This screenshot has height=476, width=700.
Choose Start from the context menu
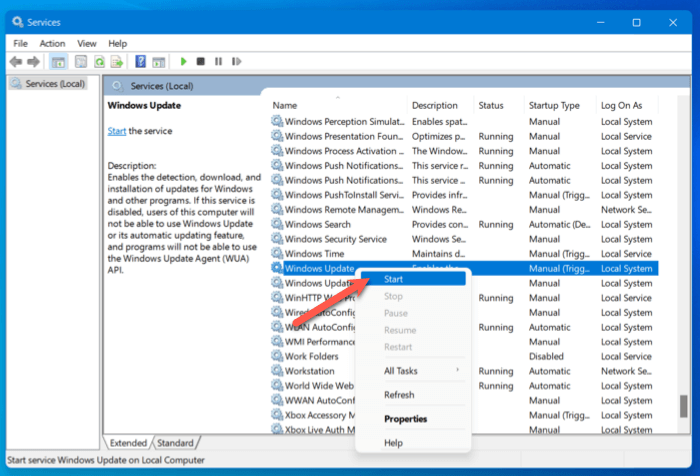(x=394, y=279)
